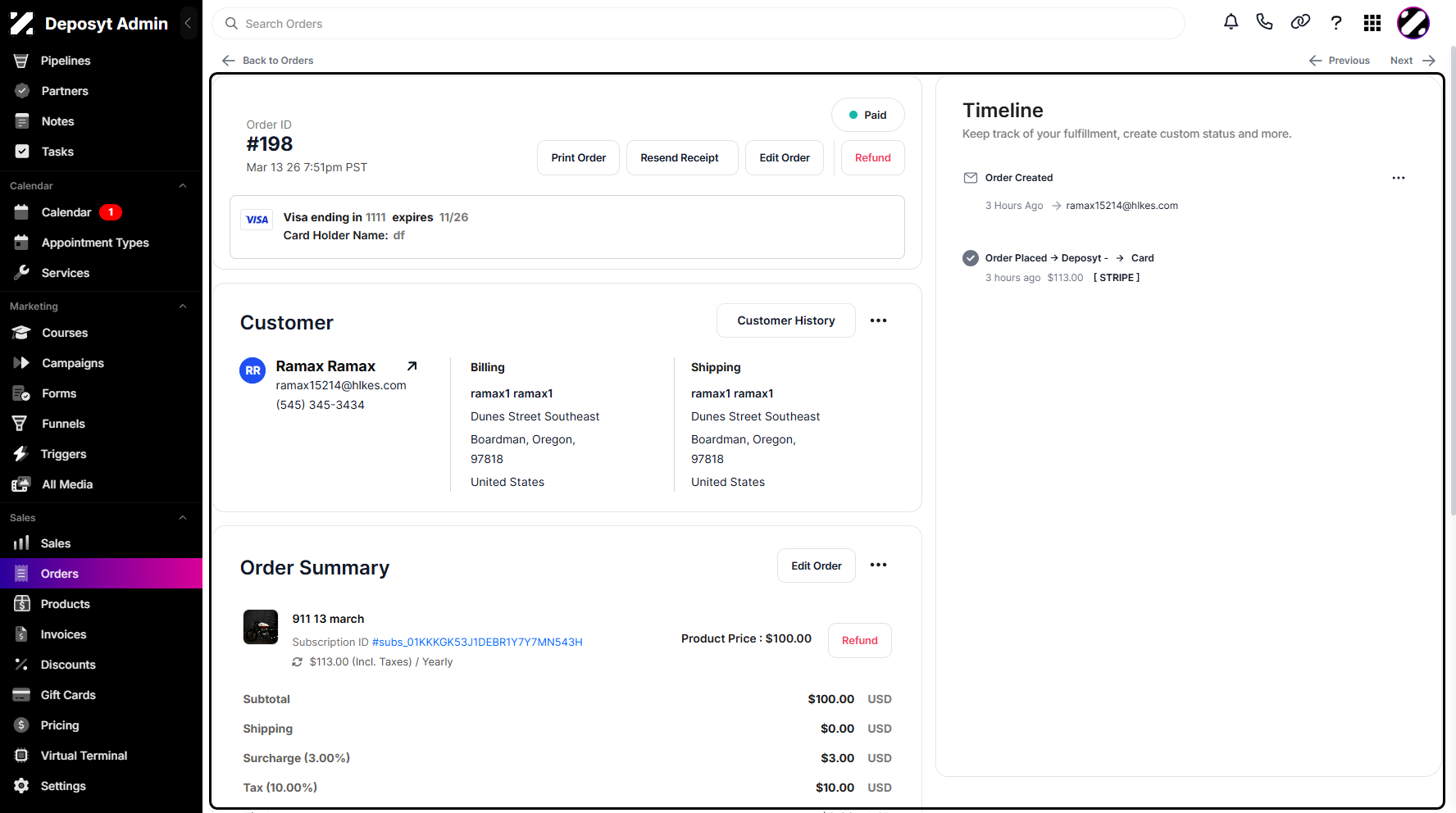Viewport: 1456px width, 813px height.
Task: Open Customer section more options ellipsis
Action: (x=878, y=320)
